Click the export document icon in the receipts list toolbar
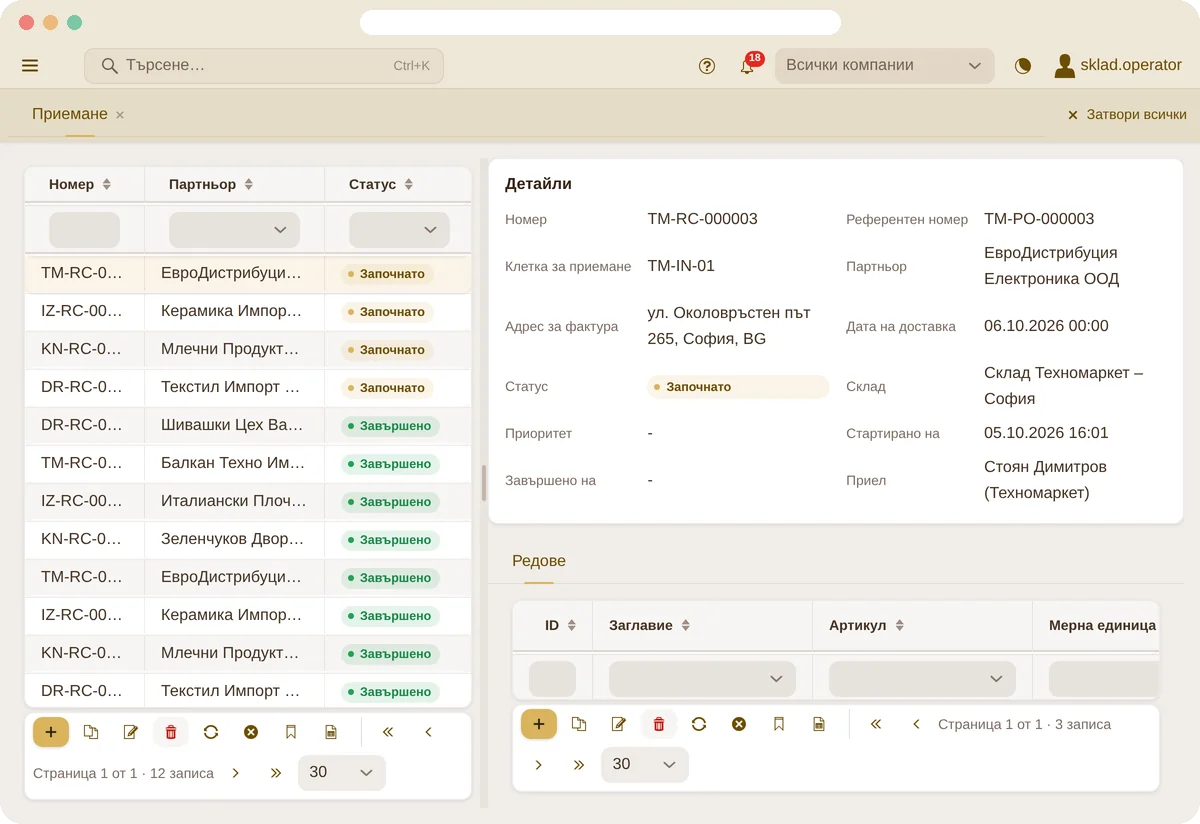Viewport: 1200px width, 824px height. coord(331,732)
